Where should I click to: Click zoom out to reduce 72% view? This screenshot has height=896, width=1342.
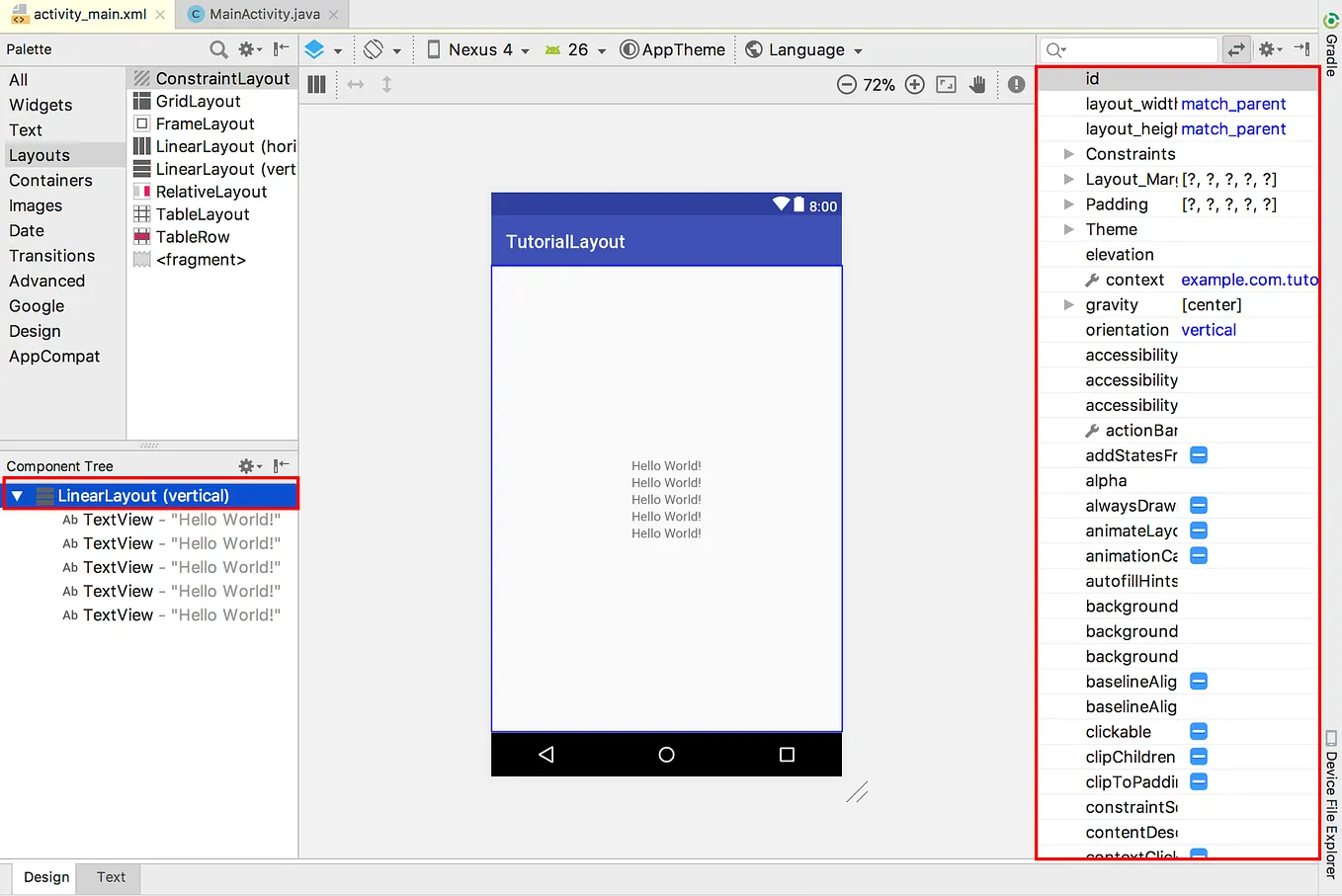(847, 85)
